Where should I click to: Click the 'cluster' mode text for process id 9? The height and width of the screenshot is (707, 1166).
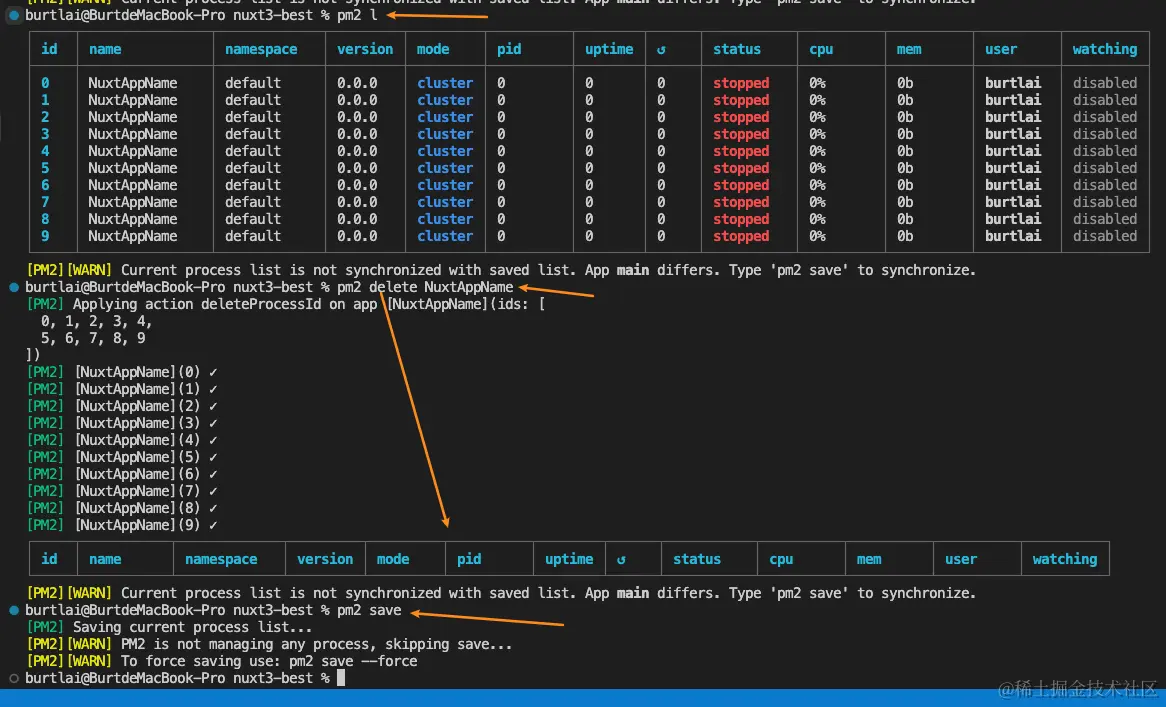click(x=445, y=236)
